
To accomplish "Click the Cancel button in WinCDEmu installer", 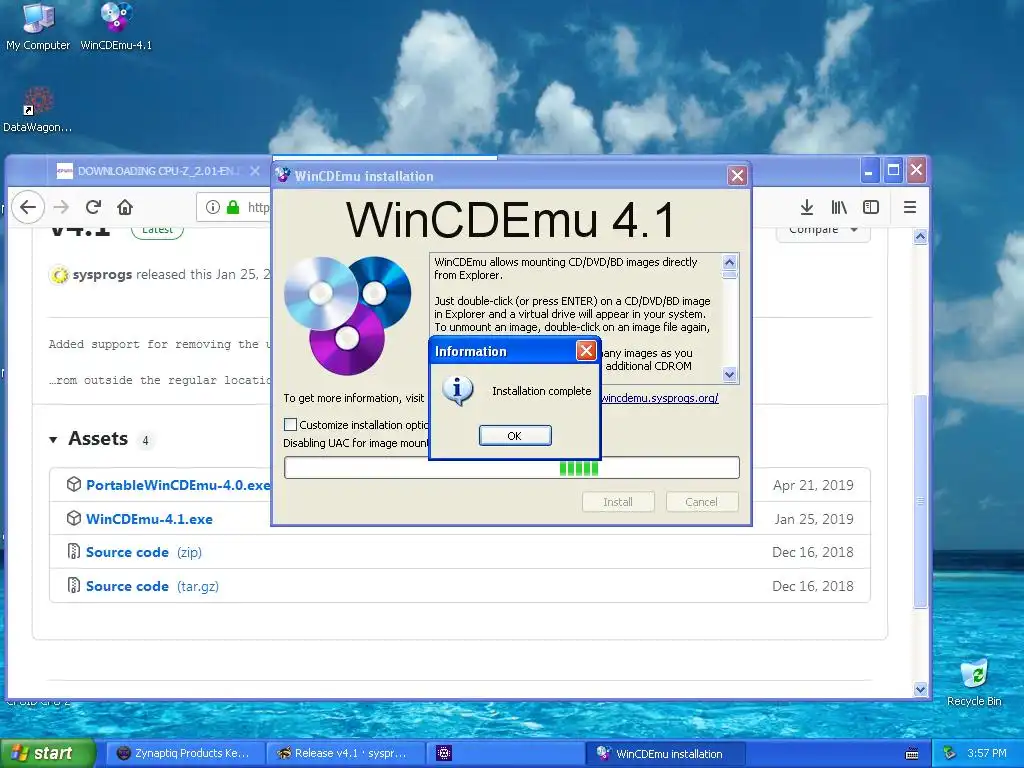I will [702, 502].
